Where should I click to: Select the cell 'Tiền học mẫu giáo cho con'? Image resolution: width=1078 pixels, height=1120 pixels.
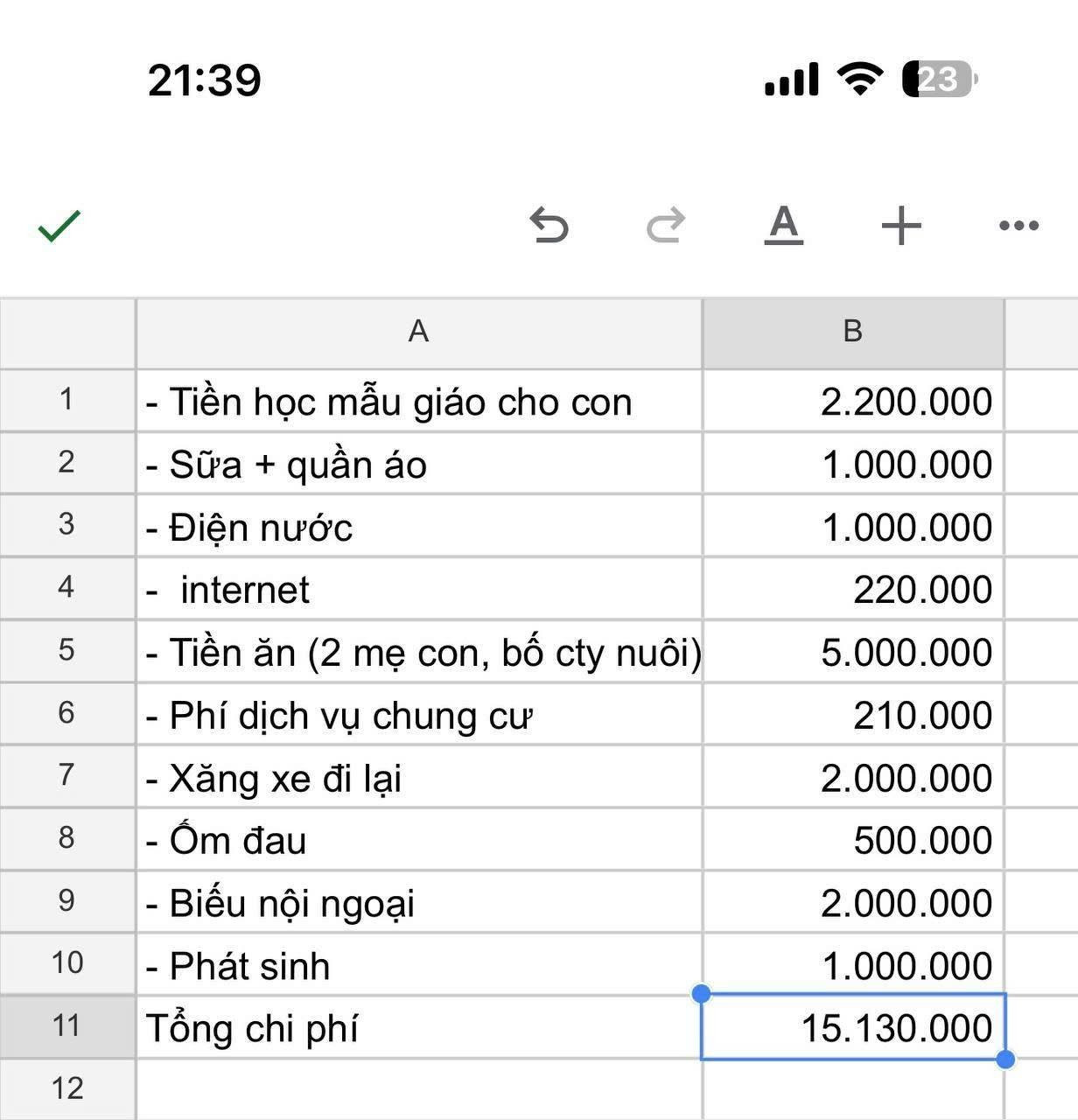pos(418,402)
